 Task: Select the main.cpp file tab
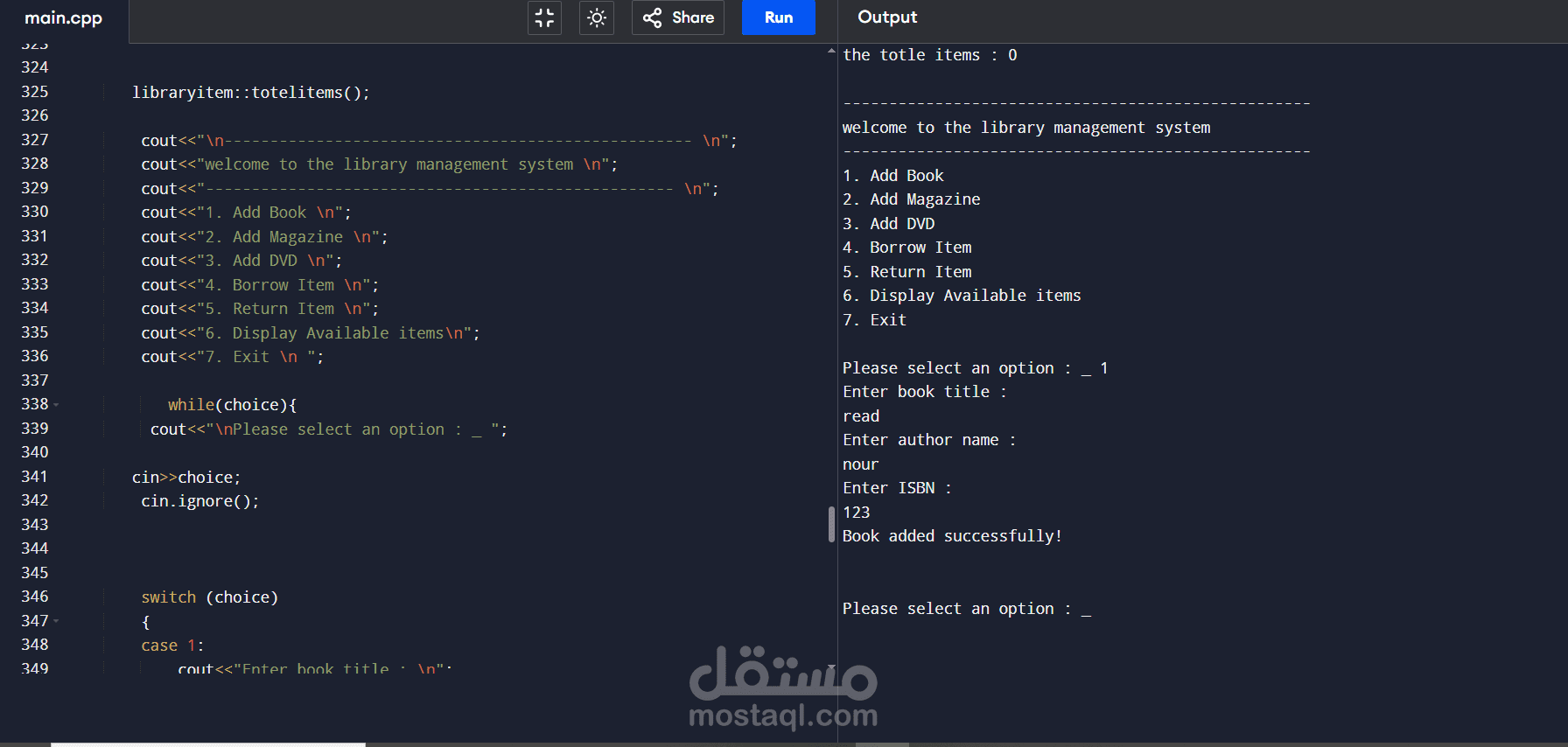[x=64, y=17]
